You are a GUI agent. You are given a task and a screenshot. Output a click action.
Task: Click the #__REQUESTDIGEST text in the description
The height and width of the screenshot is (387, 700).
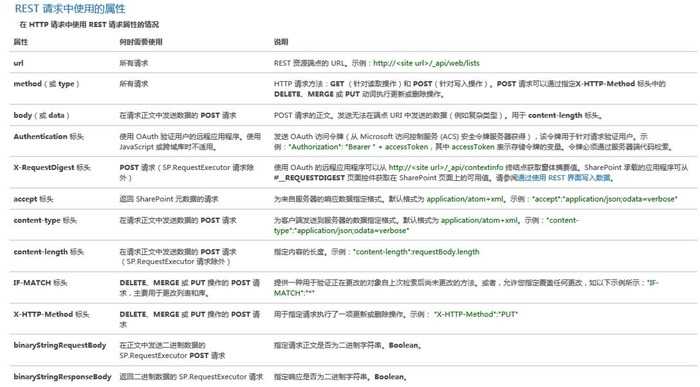coord(309,178)
